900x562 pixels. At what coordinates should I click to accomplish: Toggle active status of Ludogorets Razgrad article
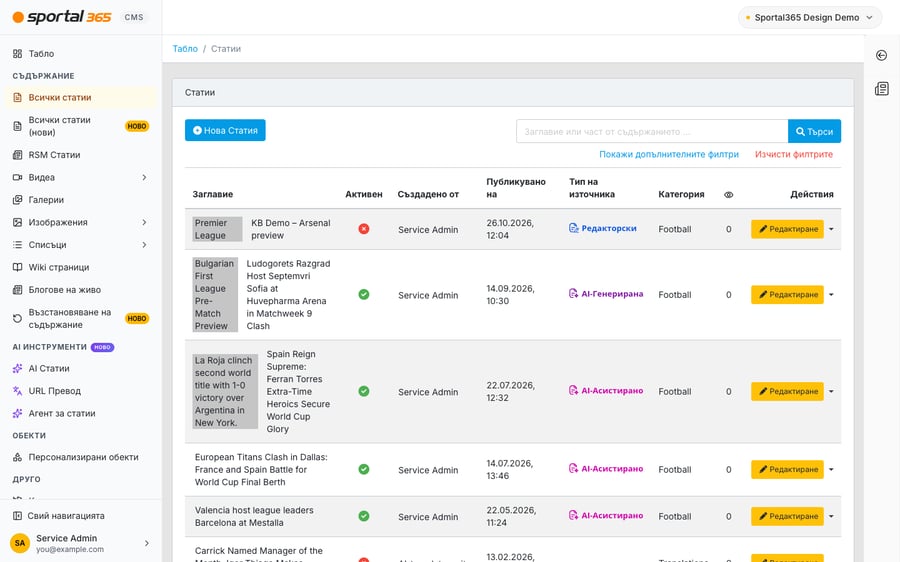tap(364, 294)
